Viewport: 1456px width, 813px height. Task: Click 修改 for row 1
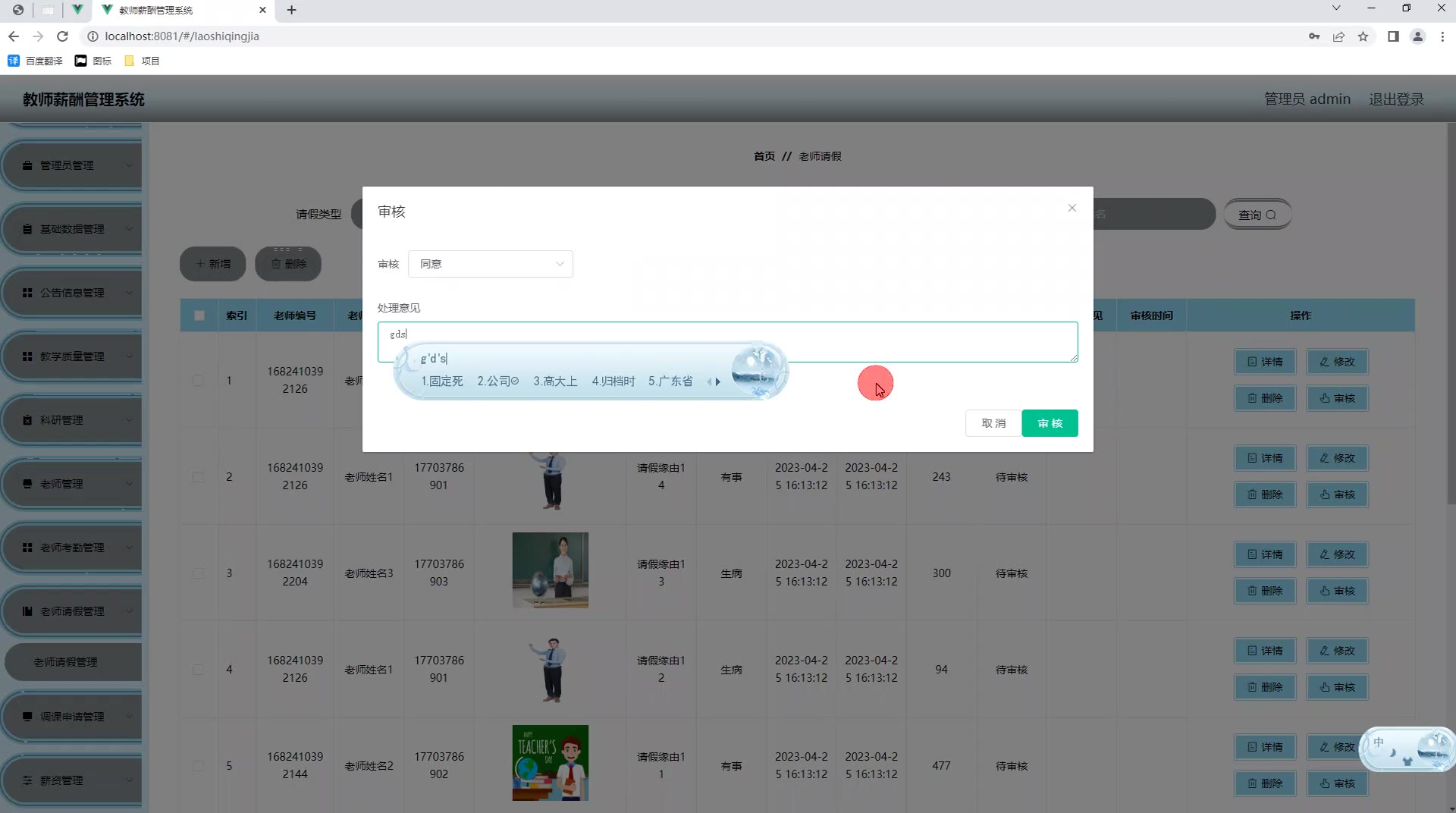click(x=1337, y=362)
